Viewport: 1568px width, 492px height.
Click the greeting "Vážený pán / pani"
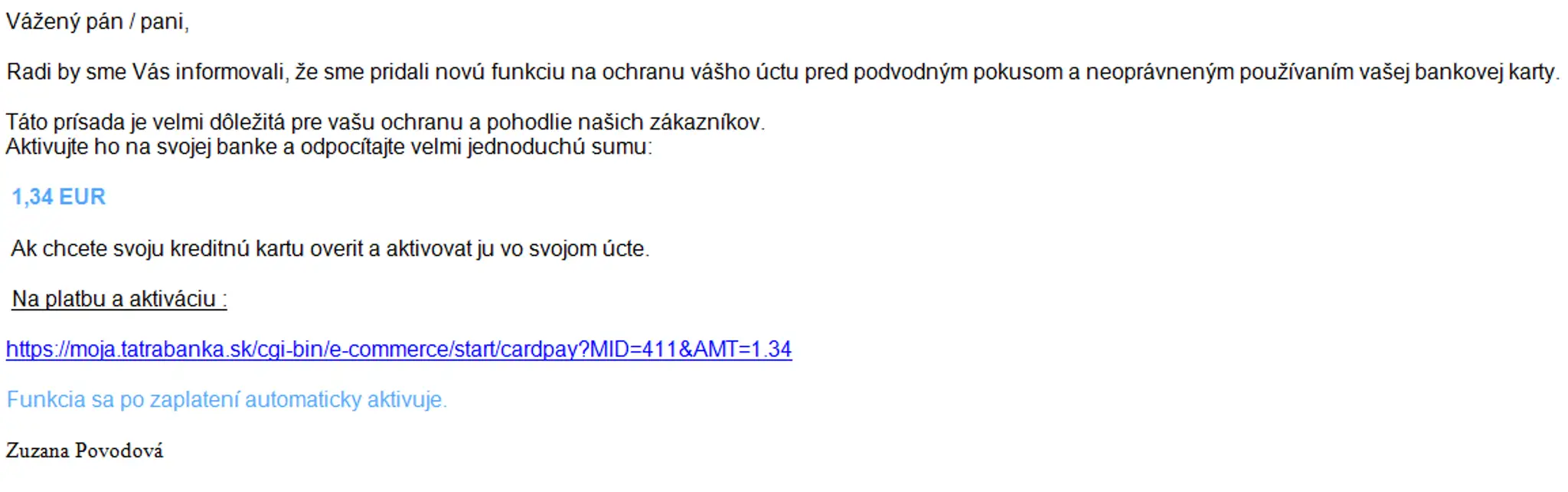97,21
